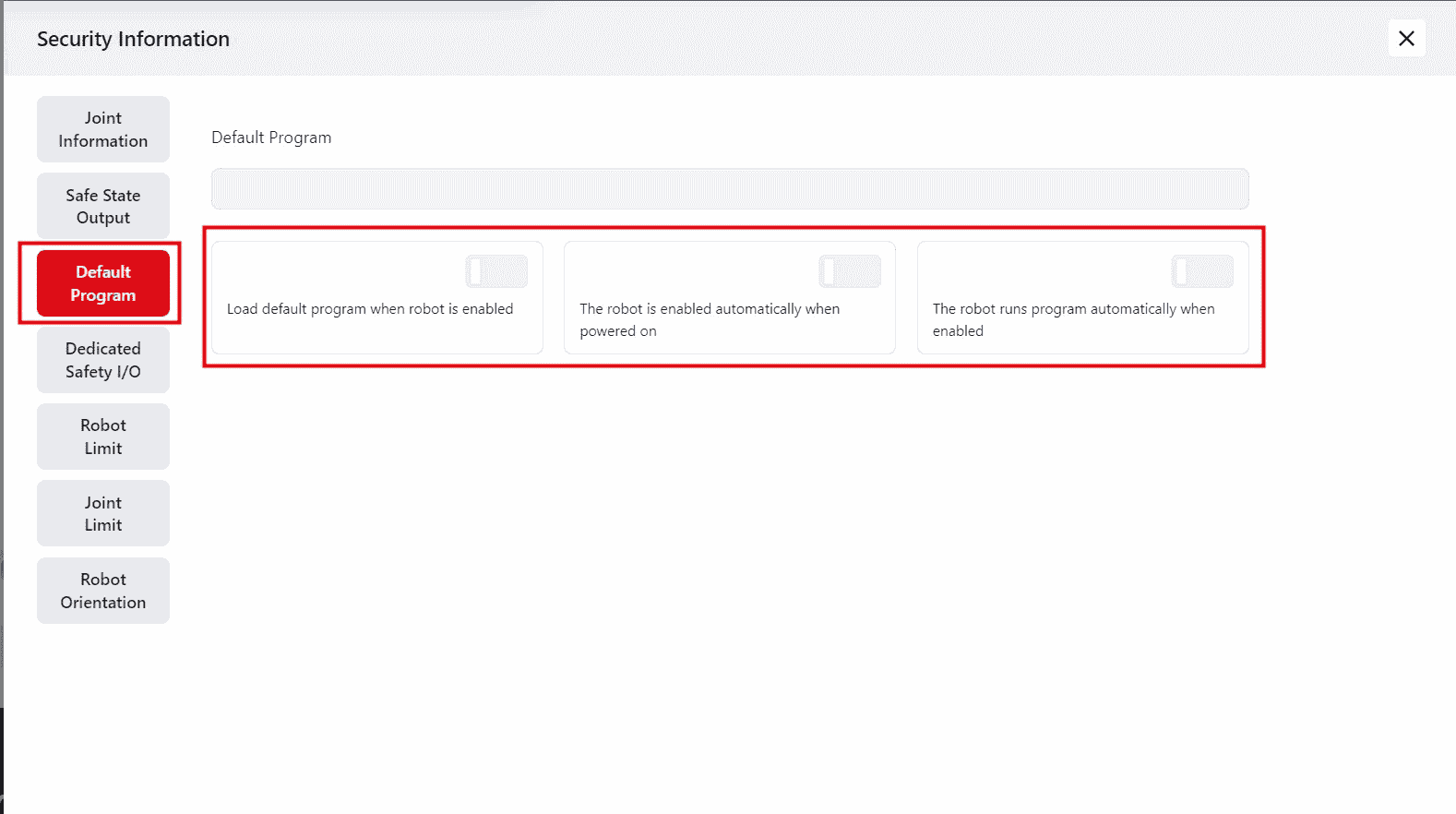The width and height of the screenshot is (1456, 814).
Task: Turn on auto-run program when enabled
Action: [x=1201, y=272]
